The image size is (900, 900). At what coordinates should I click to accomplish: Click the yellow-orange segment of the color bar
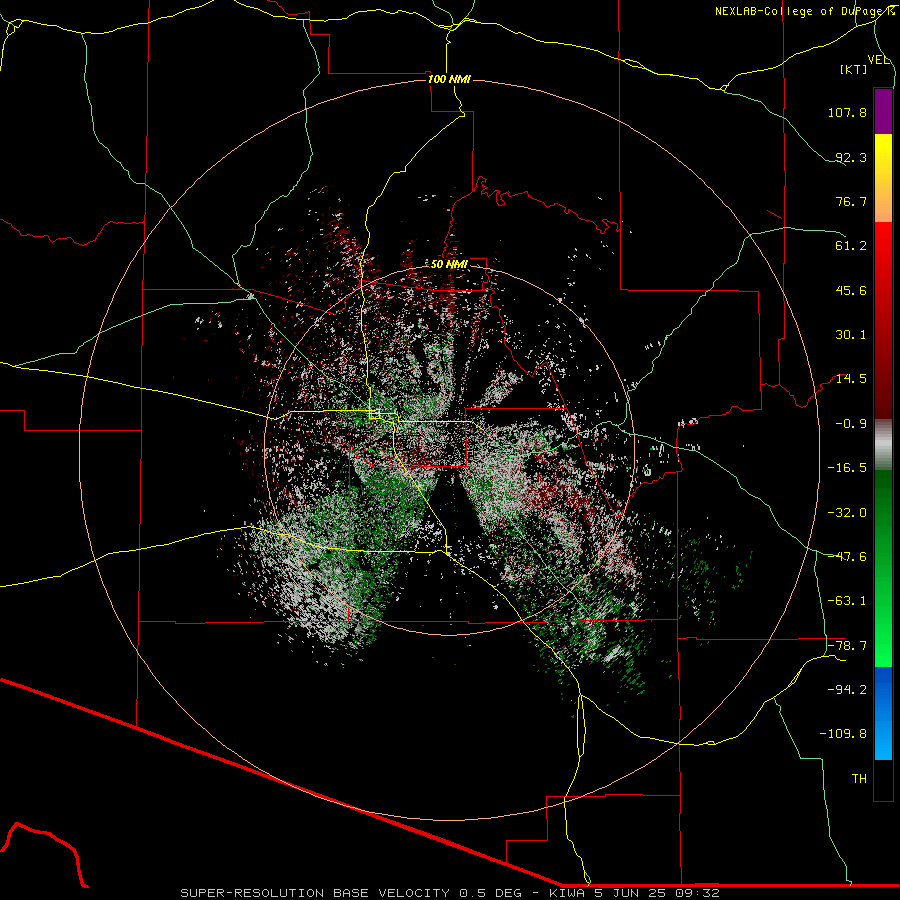click(883, 178)
